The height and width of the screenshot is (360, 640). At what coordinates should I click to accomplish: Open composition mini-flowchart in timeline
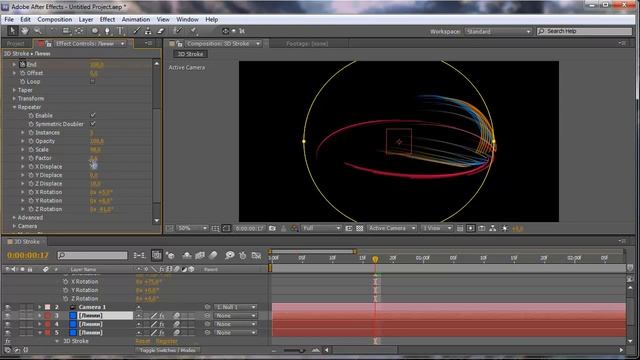pos(139,256)
